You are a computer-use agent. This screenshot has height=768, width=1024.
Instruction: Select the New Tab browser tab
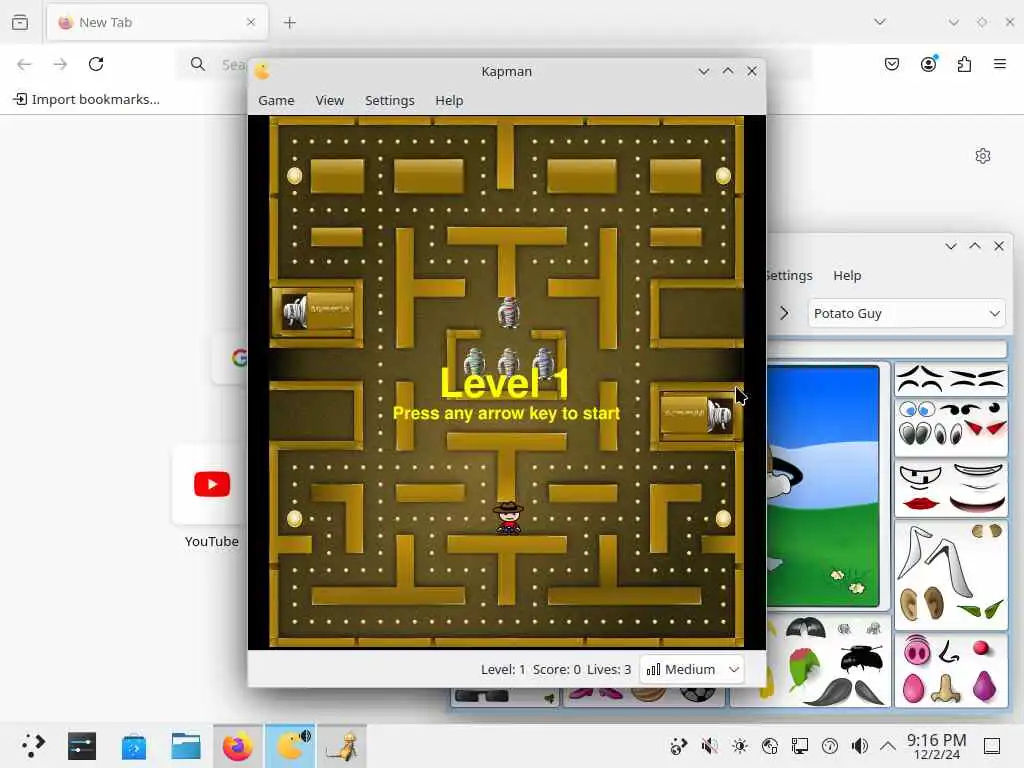[x=157, y=22]
